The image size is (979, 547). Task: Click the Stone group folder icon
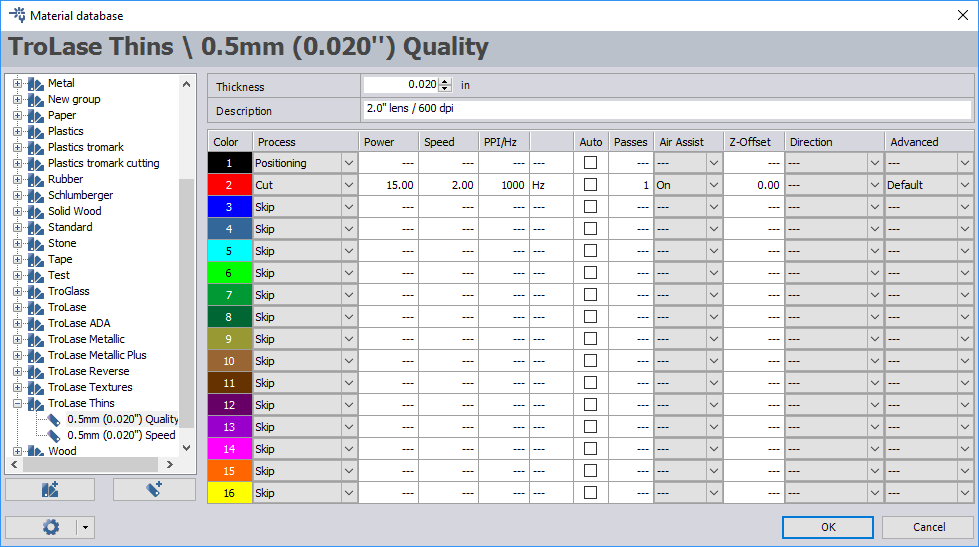(x=36, y=244)
